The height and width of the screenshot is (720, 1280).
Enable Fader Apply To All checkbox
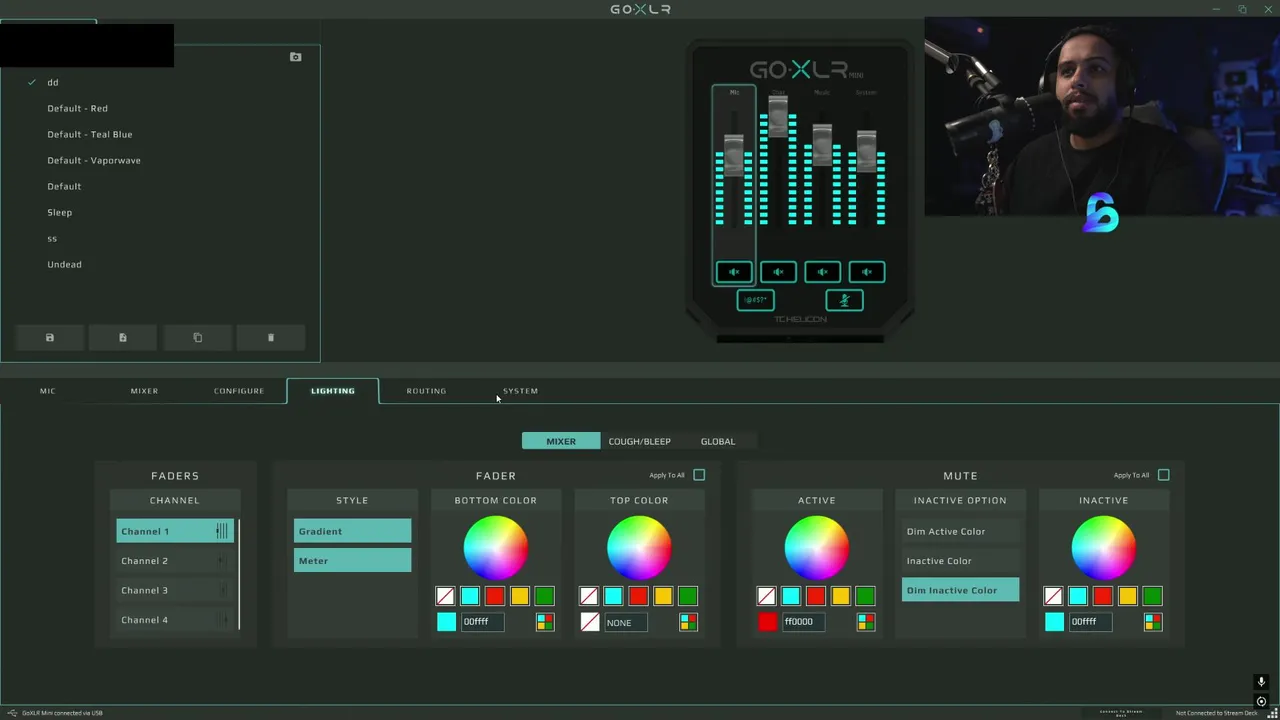699,475
